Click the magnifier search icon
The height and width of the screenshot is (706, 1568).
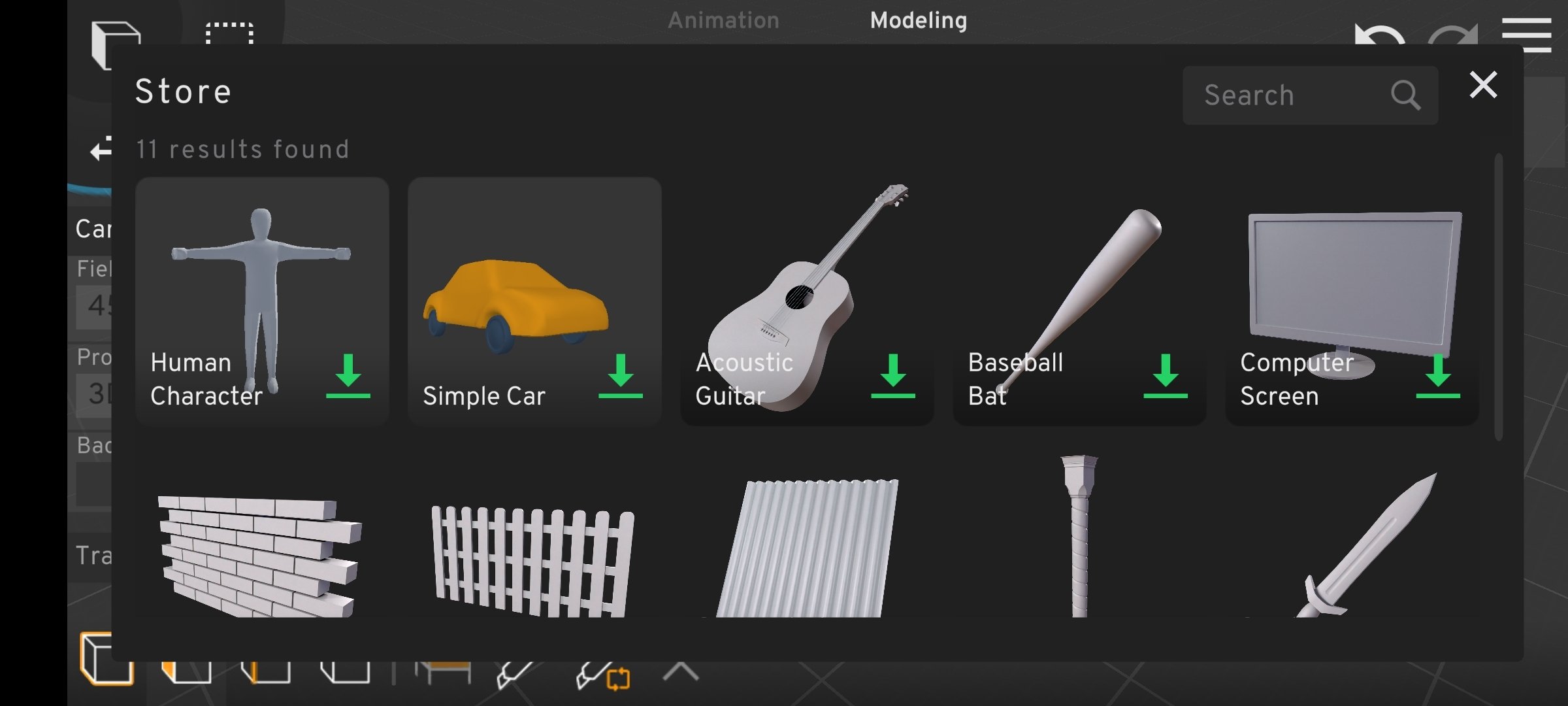[1405, 95]
